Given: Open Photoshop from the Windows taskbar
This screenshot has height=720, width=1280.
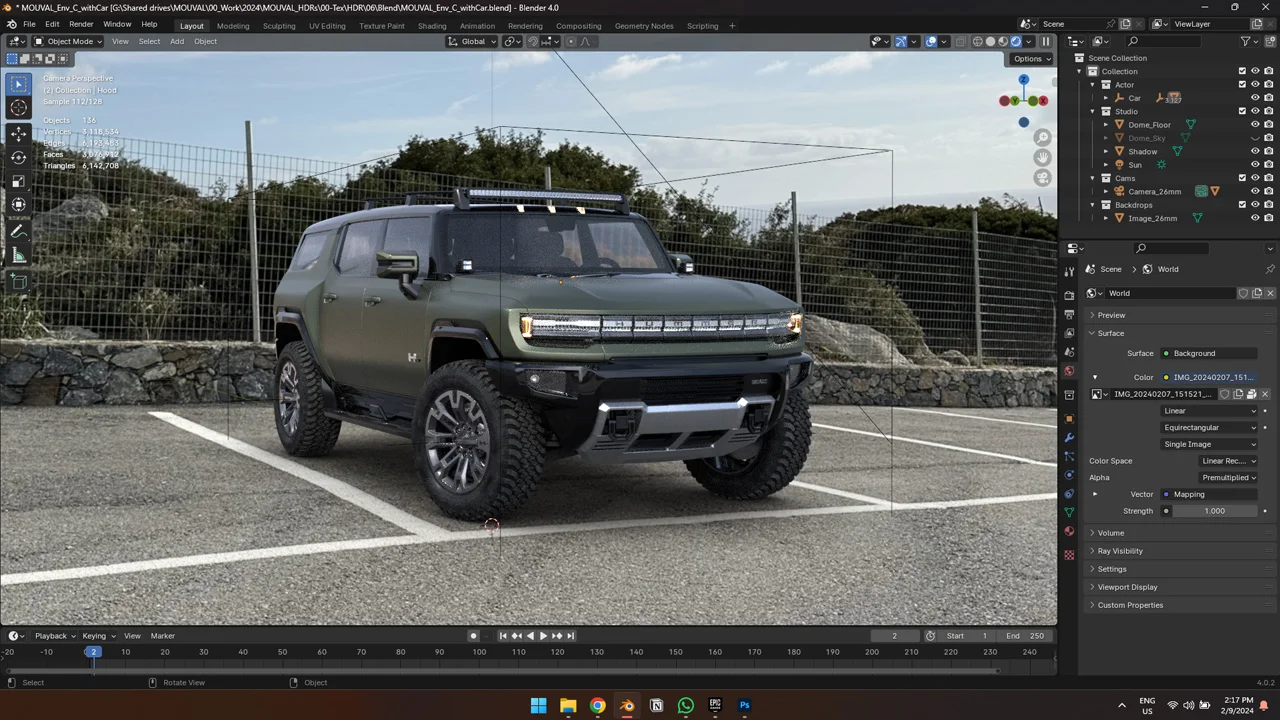Looking at the screenshot, I should click(744, 705).
